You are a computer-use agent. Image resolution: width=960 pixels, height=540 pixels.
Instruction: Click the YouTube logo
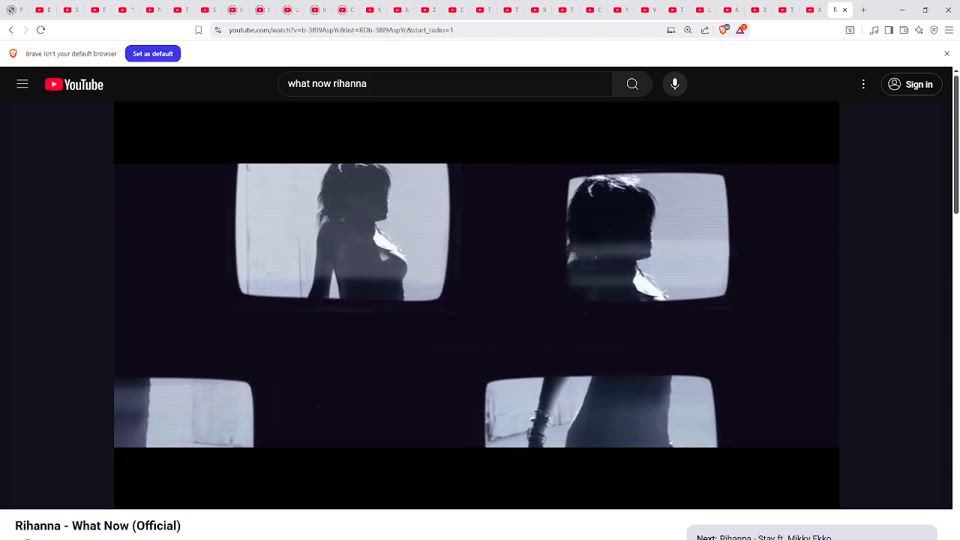[x=74, y=84]
